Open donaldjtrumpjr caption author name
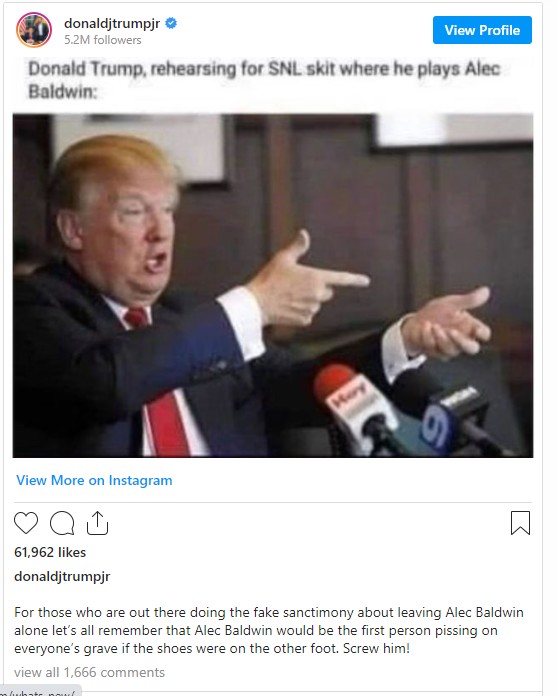557x696 pixels. [x=62, y=576]
